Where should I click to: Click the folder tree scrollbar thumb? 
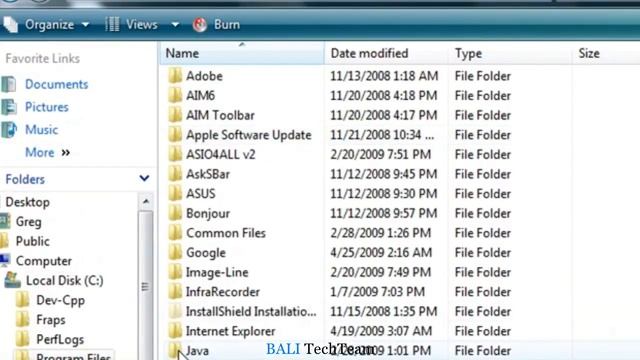[145, 286]
